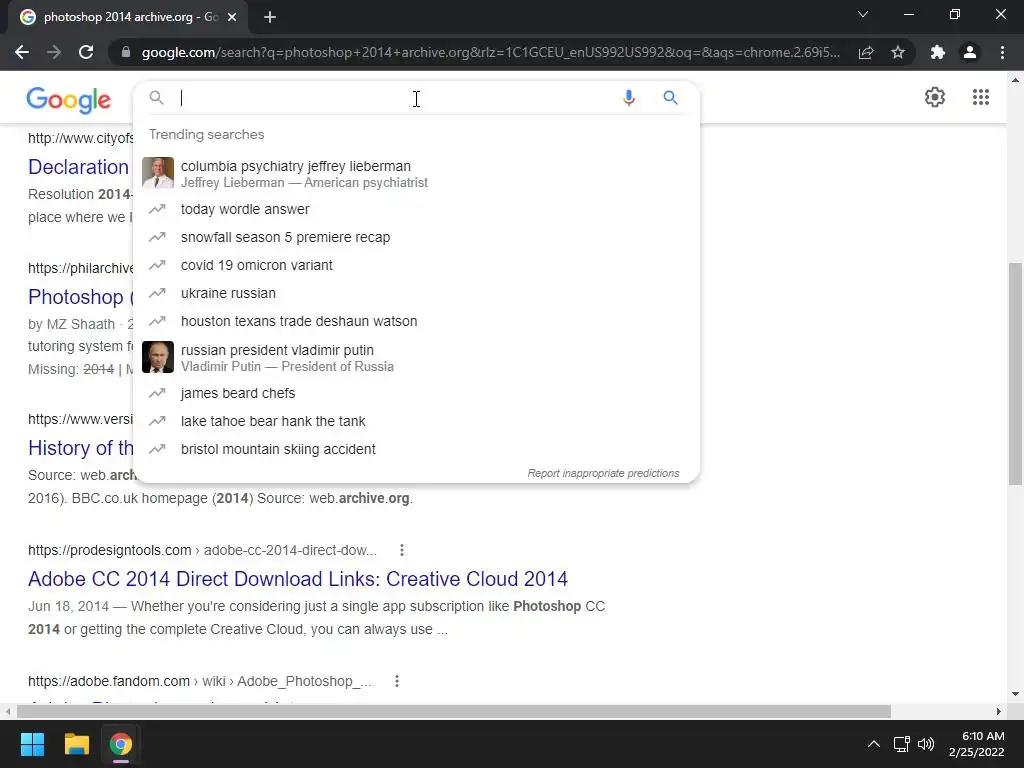Click Report inappropriate predictions link
Image resolution: width=1024 pixels, height=768 pixels.
pos(603,473)
